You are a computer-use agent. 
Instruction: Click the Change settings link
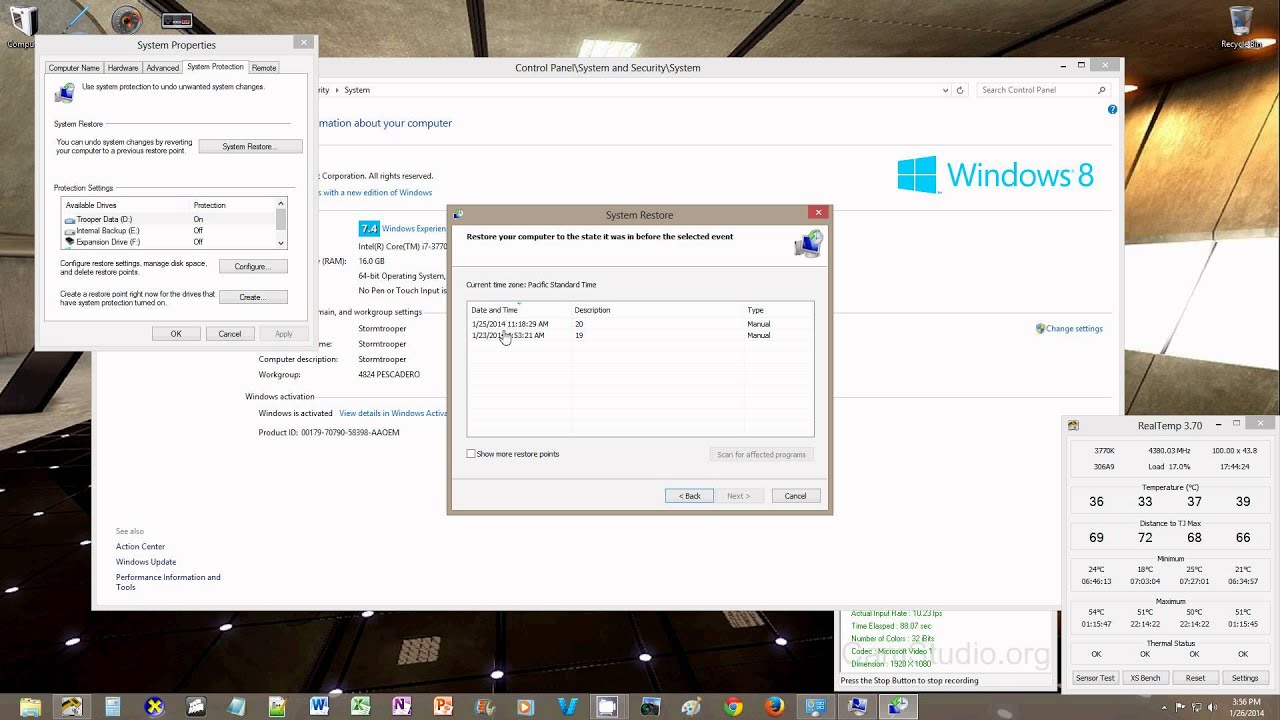1074,329
